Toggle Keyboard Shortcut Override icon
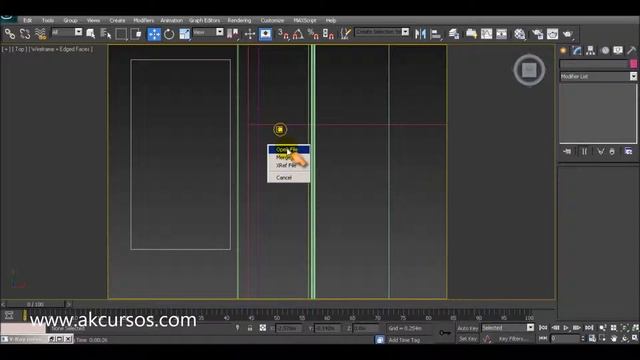640x360 pixels. point(265,34)
